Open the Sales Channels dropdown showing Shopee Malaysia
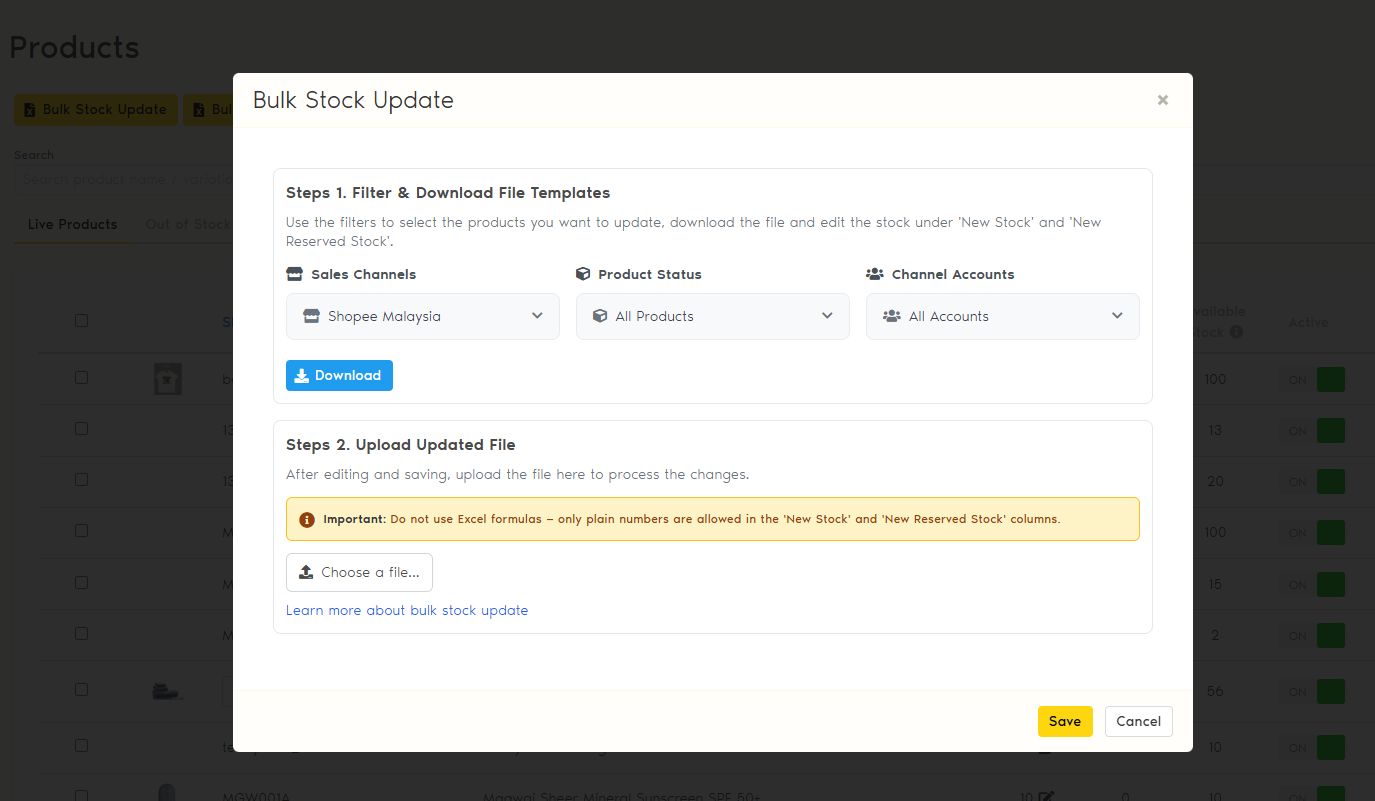Viewport: 1375px width, 801px height. click(422, 316)
